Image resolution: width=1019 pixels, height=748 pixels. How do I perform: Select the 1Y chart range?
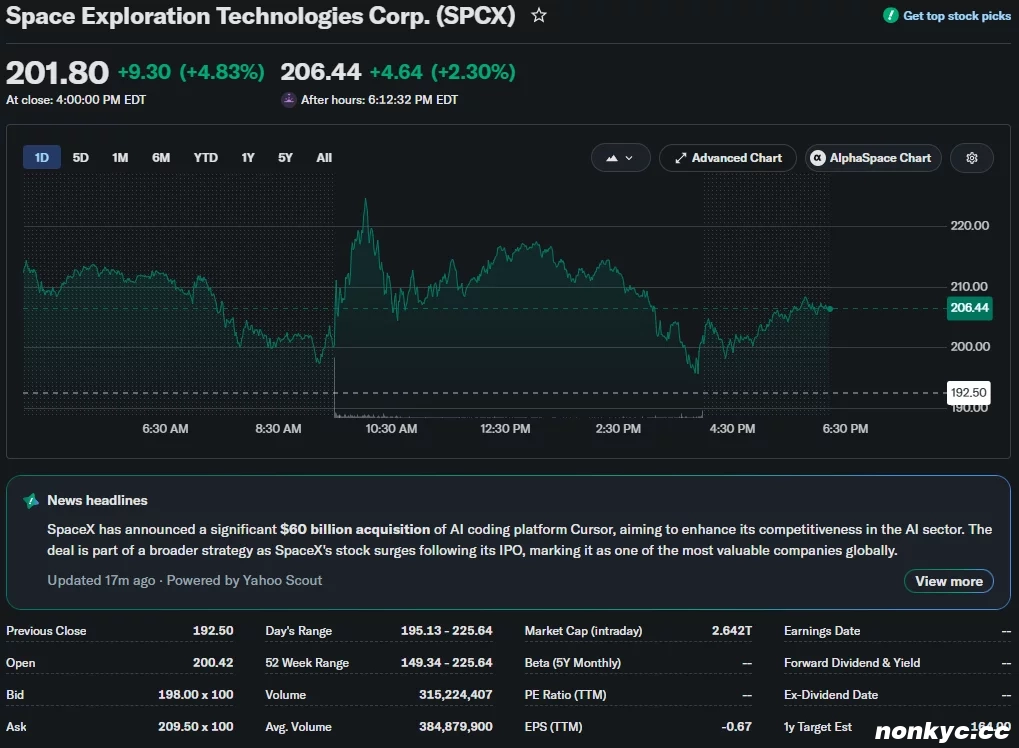(248, 158)
